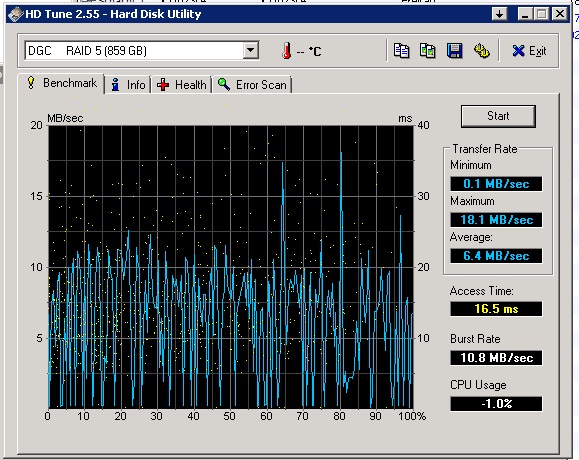Open the options settings icon
Viewport: 579px width, 460px height.
(x=482, y=51)
